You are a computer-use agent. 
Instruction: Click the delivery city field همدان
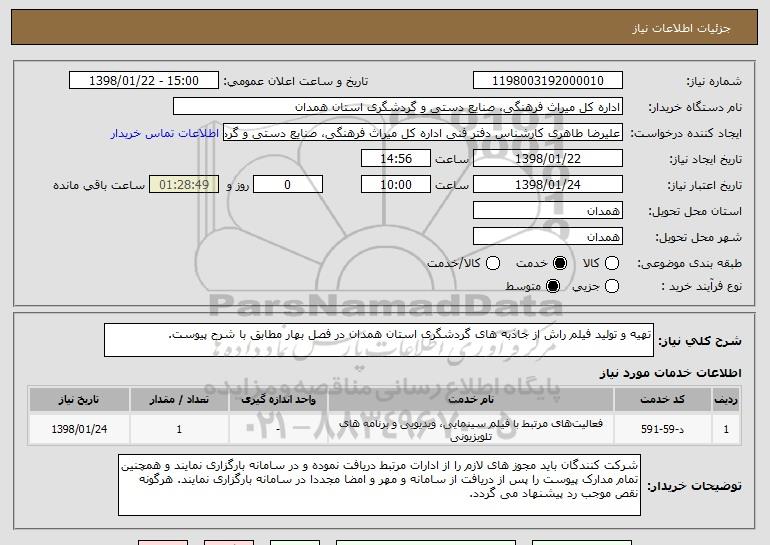tap(548, 237)
